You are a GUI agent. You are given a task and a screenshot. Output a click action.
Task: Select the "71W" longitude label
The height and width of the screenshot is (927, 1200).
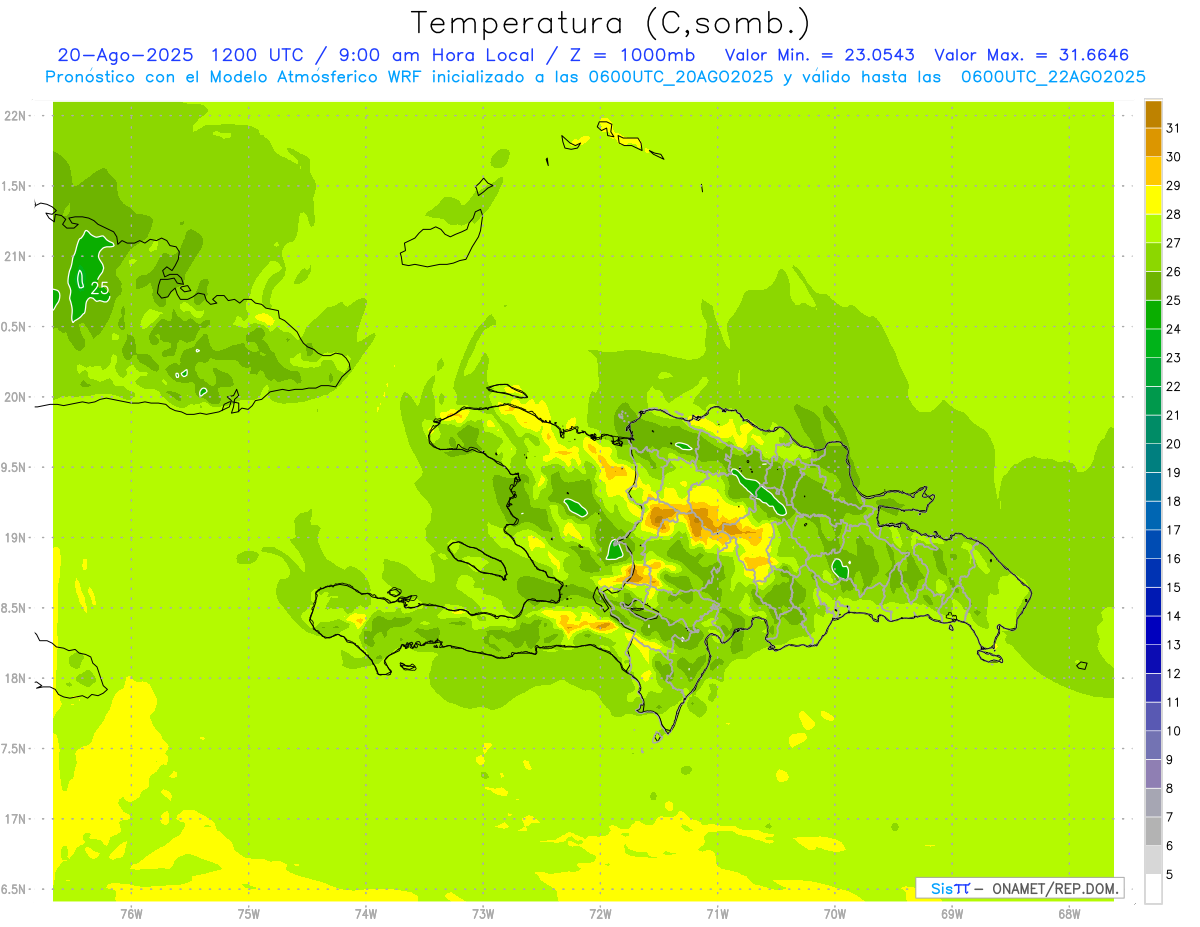(x=717, y=915)
